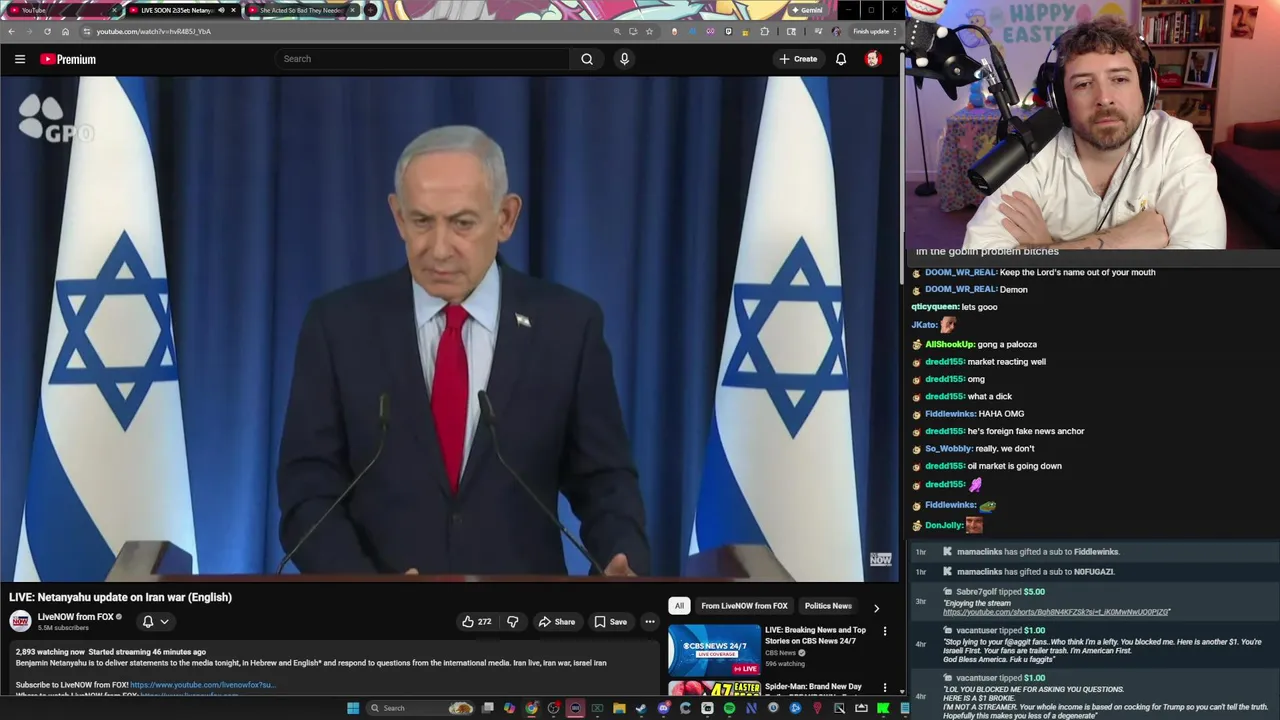Open the browser extensions puzzle icon

(765, 31)
